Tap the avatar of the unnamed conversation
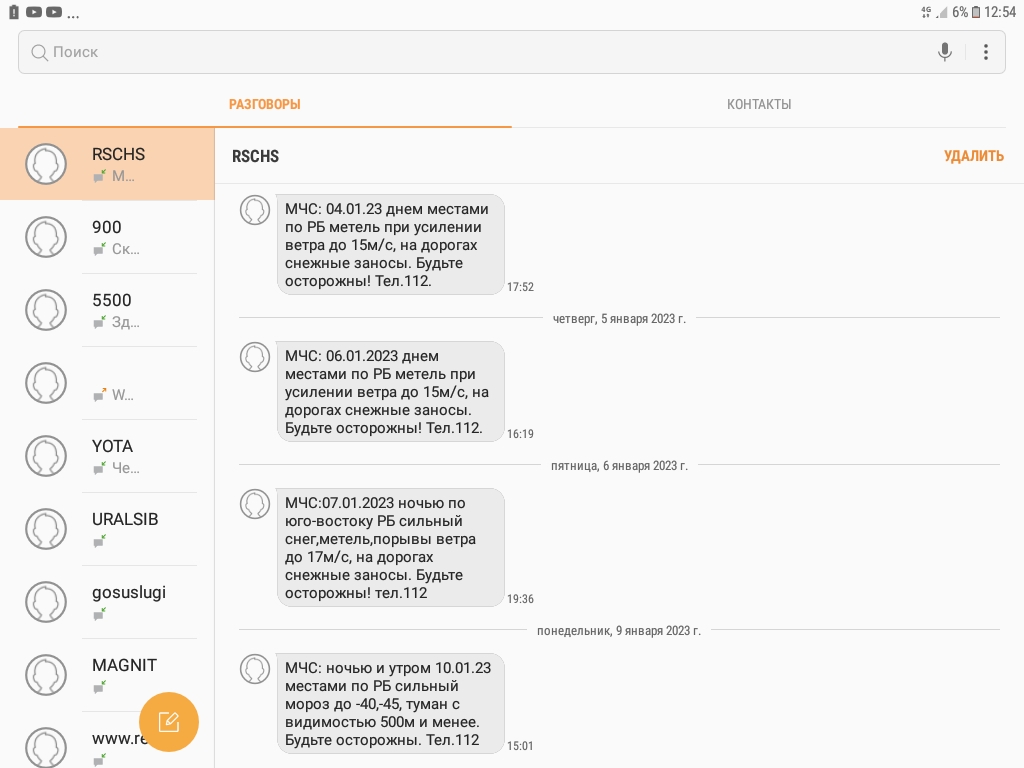 [46, 383]
